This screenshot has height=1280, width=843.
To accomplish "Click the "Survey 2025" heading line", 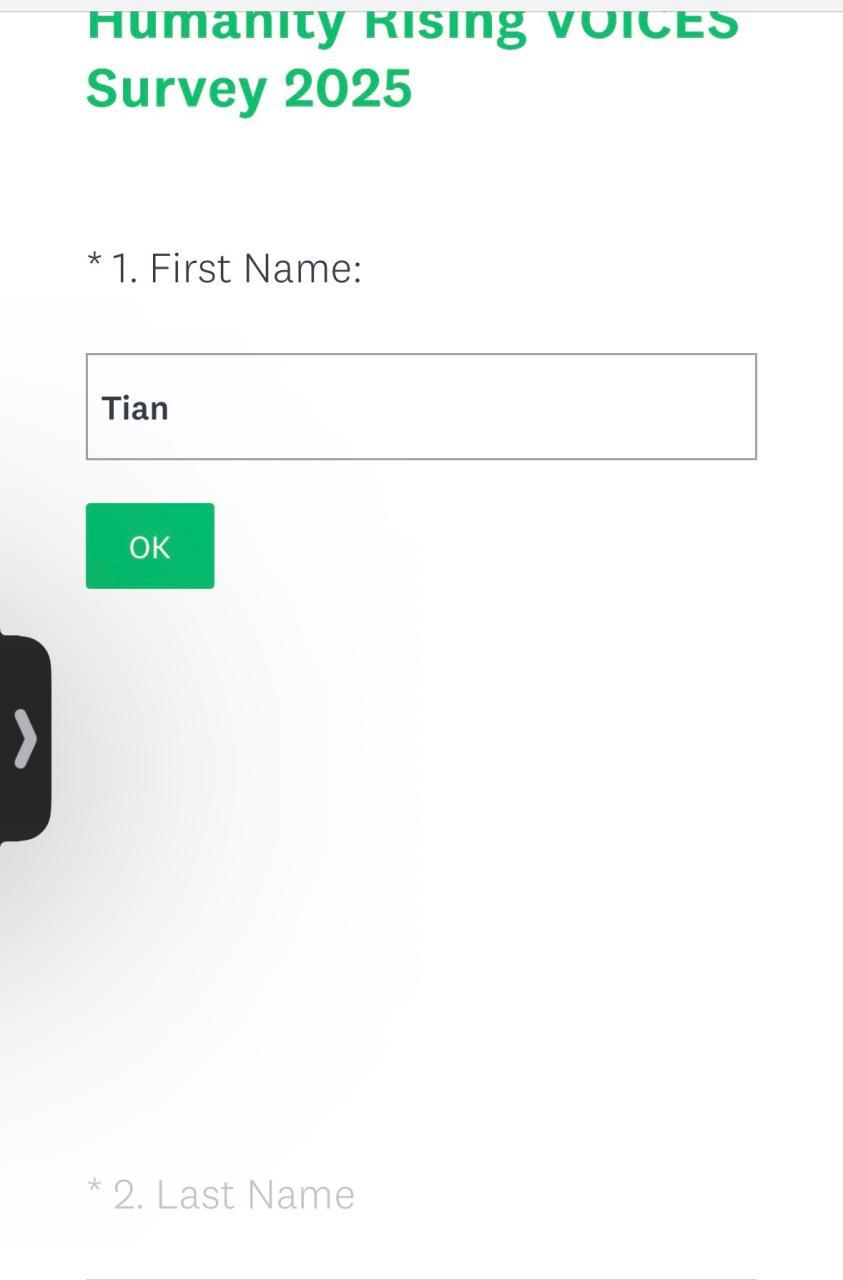I will click(x=249, y=89).
